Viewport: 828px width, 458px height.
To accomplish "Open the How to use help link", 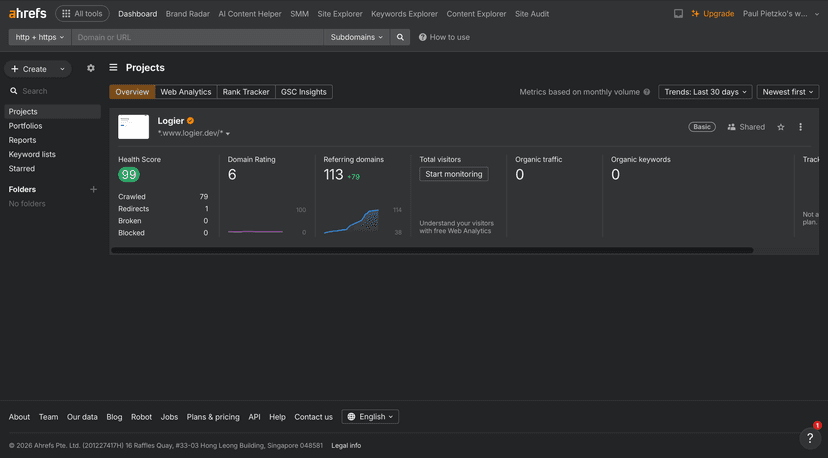I will (444, 37).
